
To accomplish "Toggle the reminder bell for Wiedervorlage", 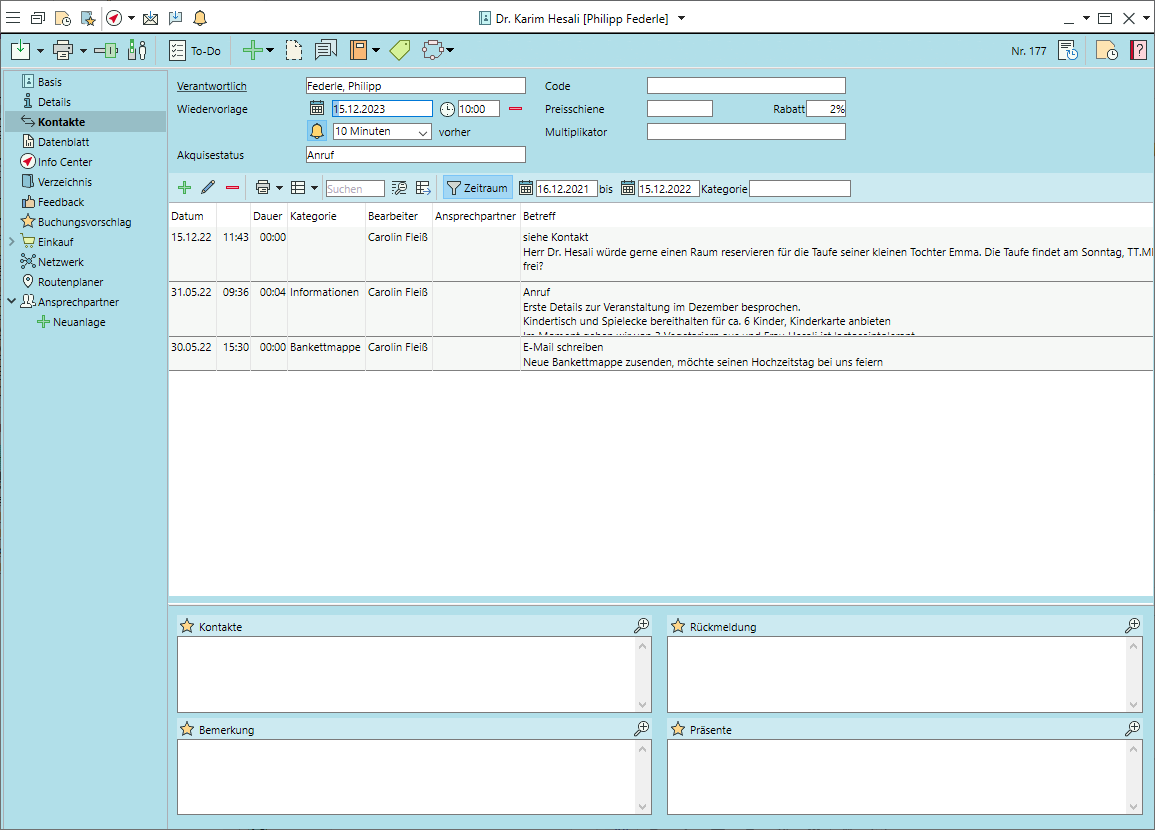I will tap(317, 131).
